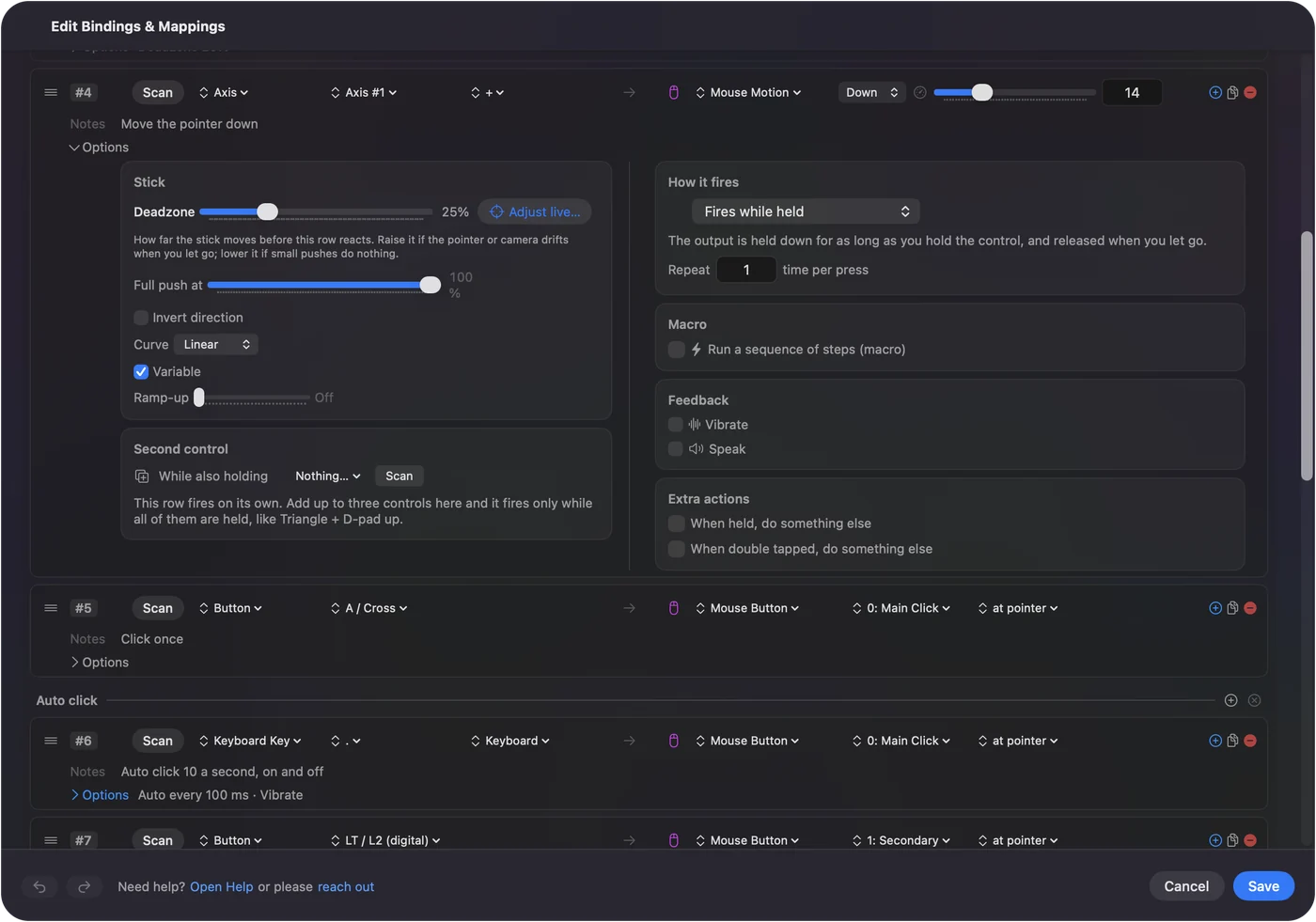Delete binding row #6

click(1250, 741)
